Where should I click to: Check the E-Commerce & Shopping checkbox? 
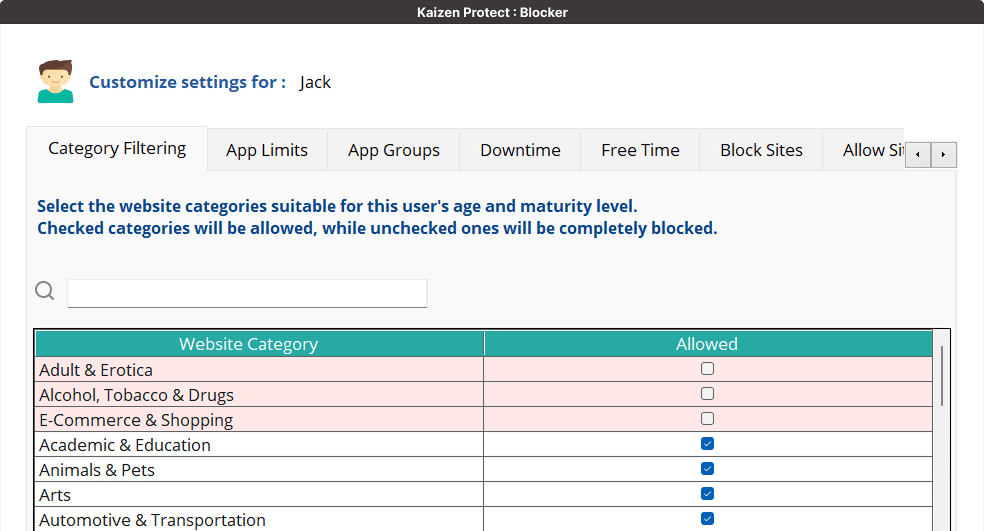[708, 419]
